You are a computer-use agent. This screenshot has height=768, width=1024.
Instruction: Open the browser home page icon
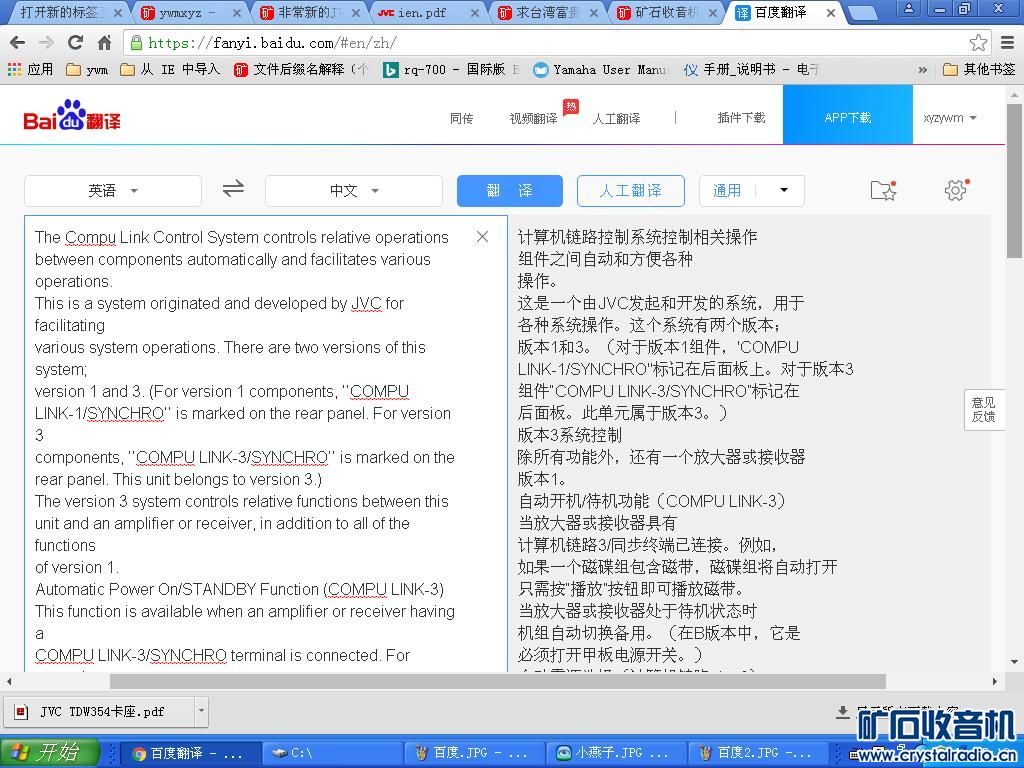(x=104, y=43)
